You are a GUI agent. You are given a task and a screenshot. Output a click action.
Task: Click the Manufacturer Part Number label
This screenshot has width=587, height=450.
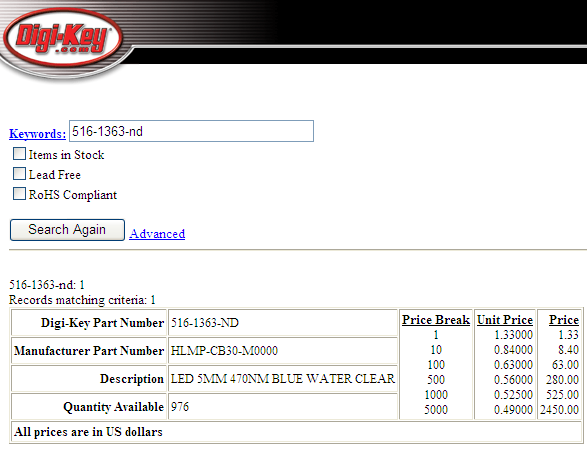pyautogui.click(x=89, y=351)
